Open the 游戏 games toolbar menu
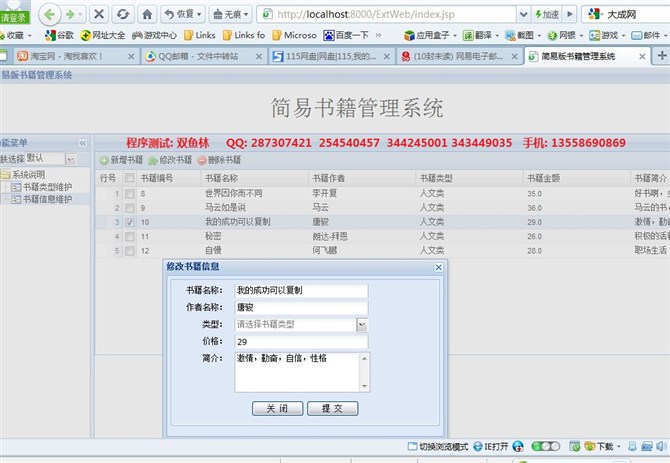This screenshot has height=463, width=670. coord(607,35)
